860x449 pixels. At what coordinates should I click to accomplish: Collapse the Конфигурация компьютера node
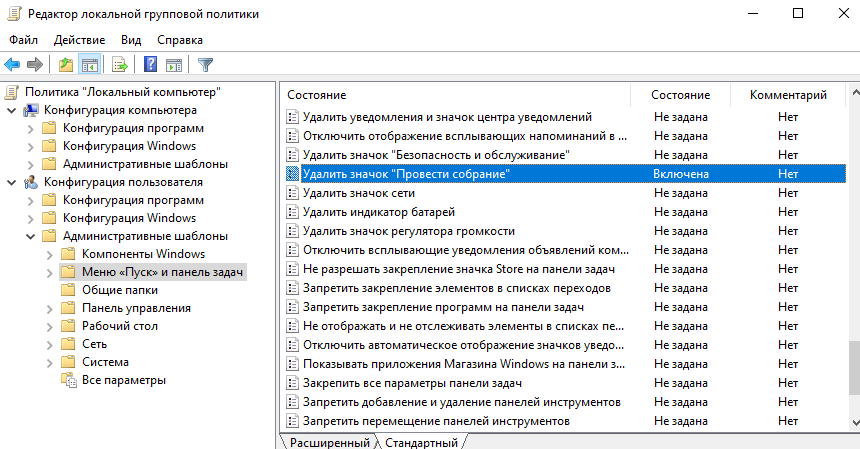(x=11, y=110)
